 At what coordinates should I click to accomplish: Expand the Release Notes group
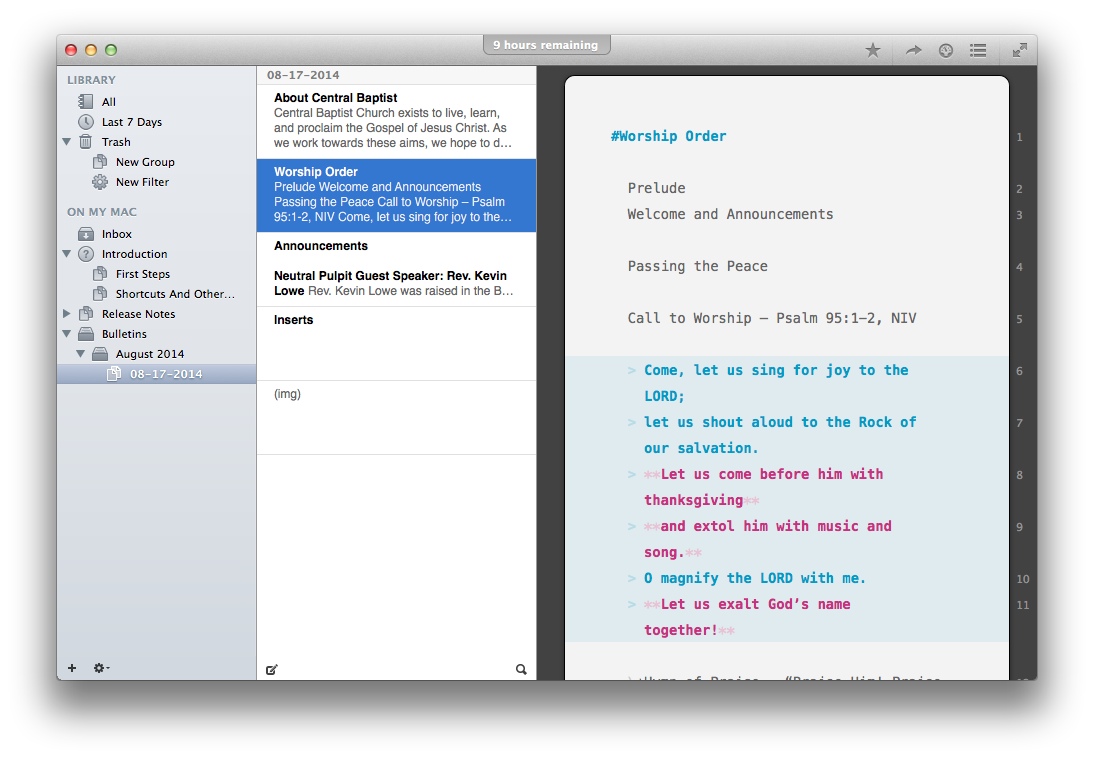[67, 314]
